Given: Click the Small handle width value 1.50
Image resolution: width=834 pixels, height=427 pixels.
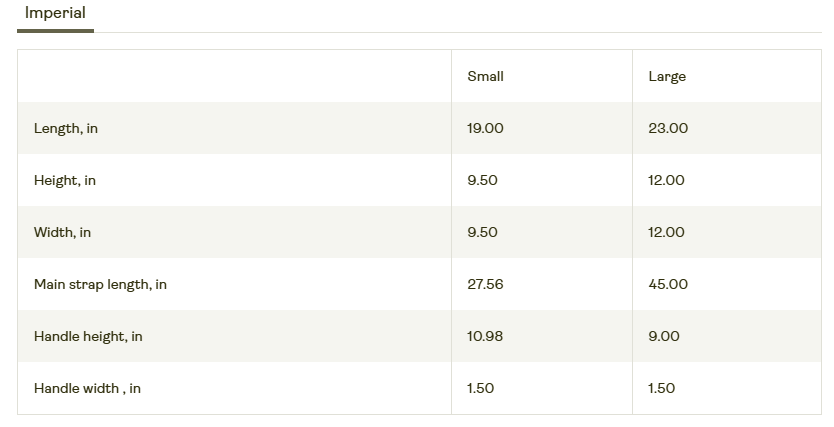Looking at the screenshot, I should [480, 389].
